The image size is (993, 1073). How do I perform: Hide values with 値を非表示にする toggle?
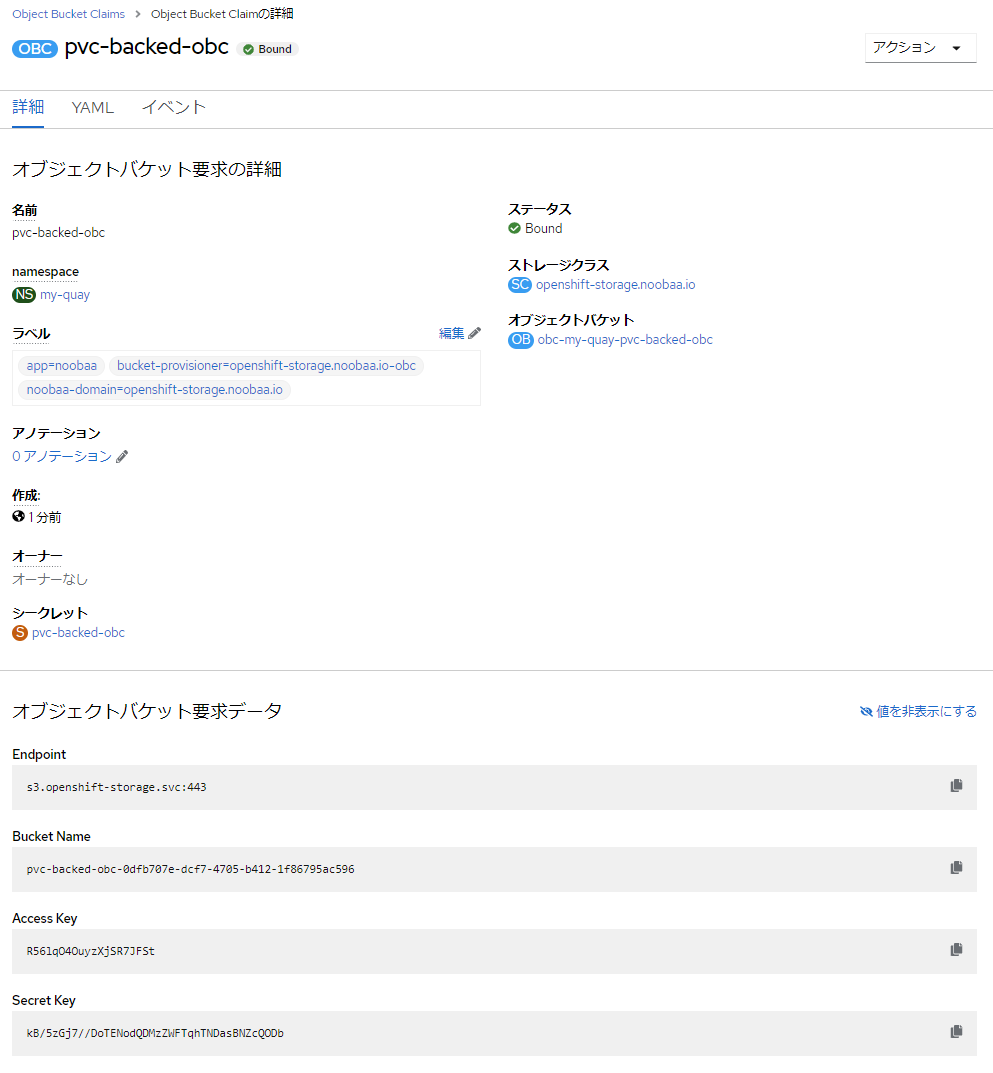pos(917,711)
